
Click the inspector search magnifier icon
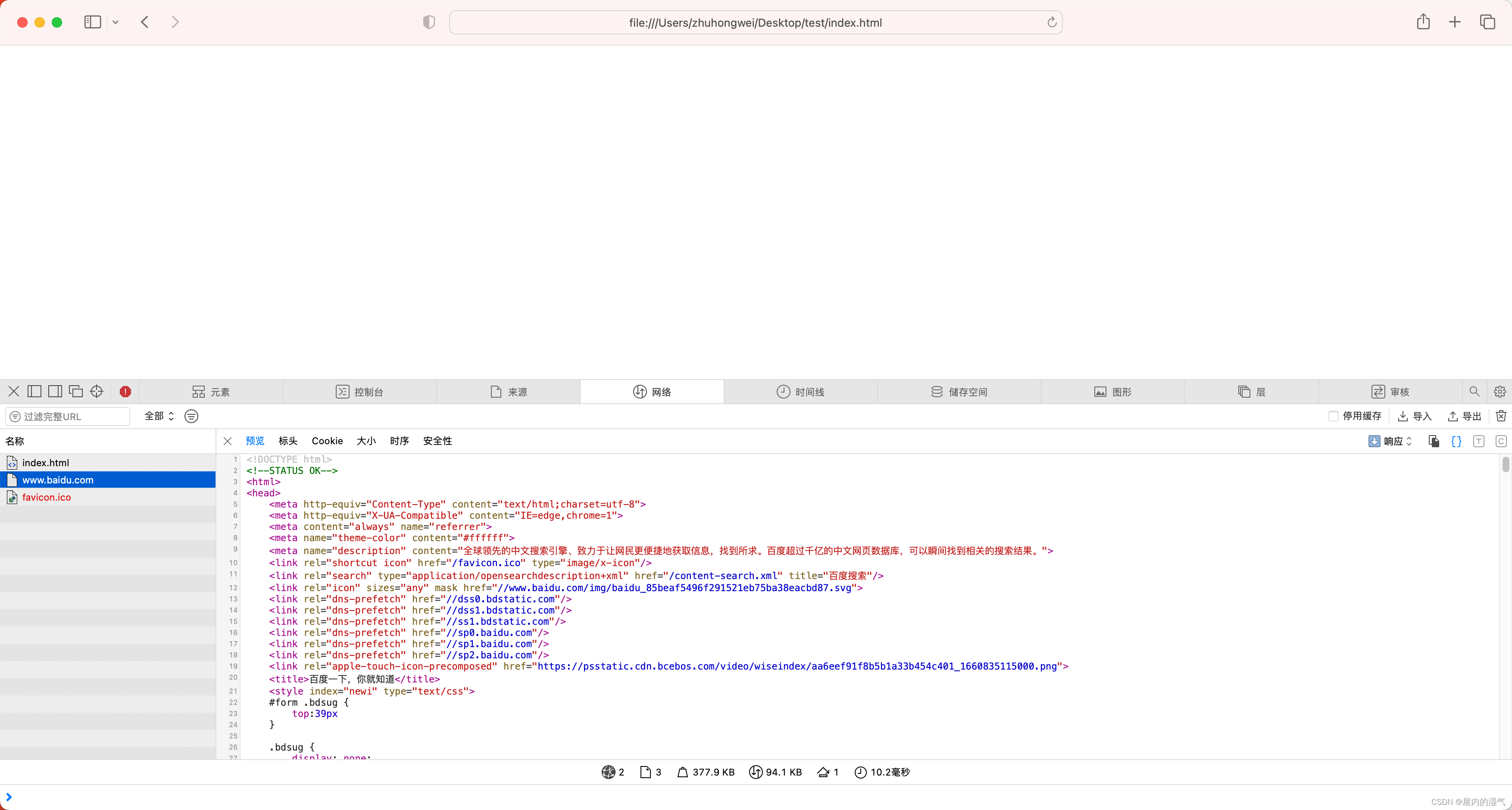pos(1474,391)
